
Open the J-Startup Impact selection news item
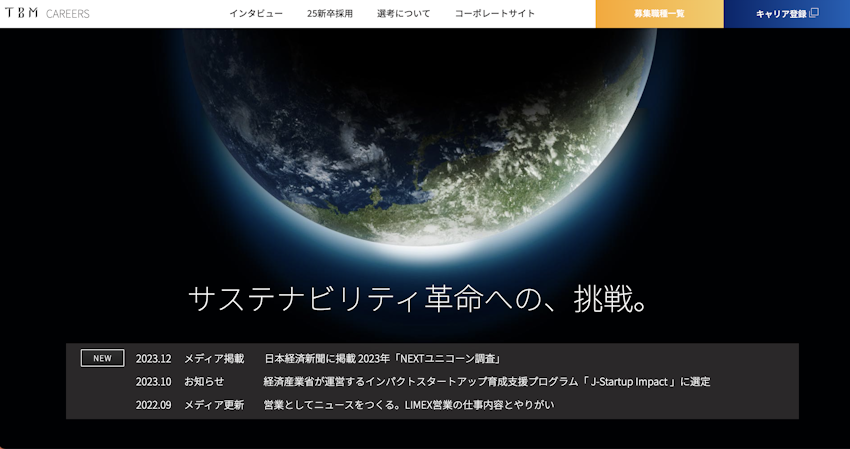pyautogui.click(x=487, y=381)
